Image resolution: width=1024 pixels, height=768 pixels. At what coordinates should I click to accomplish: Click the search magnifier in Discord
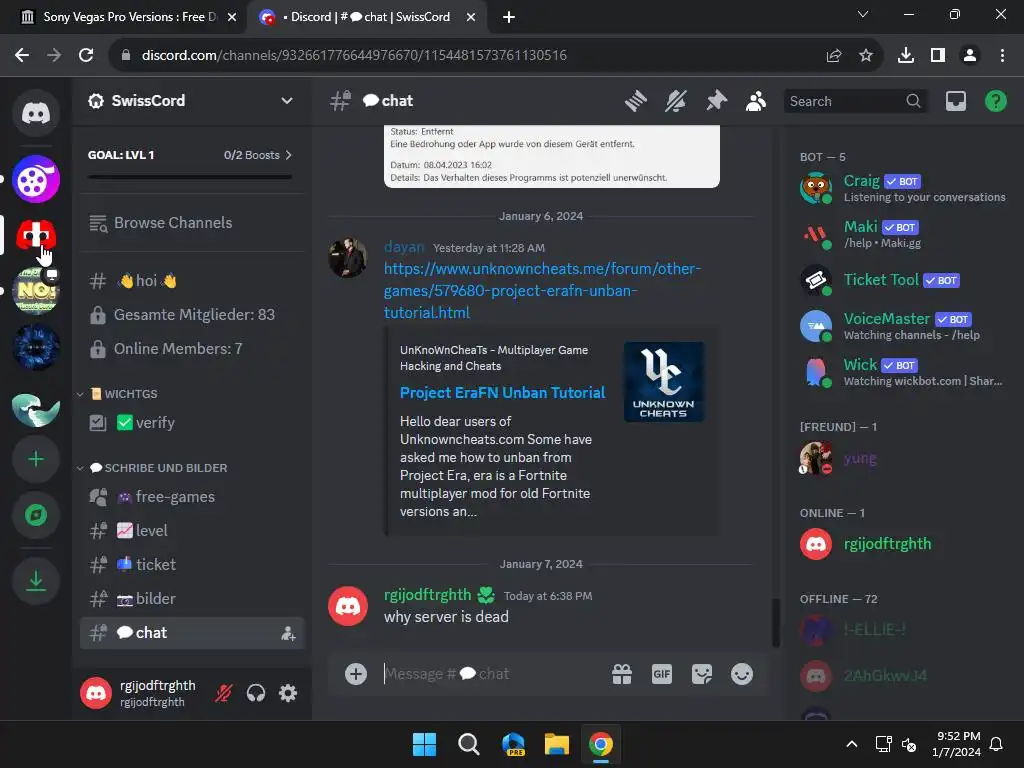pyautogui.click(x=913, y=101)
